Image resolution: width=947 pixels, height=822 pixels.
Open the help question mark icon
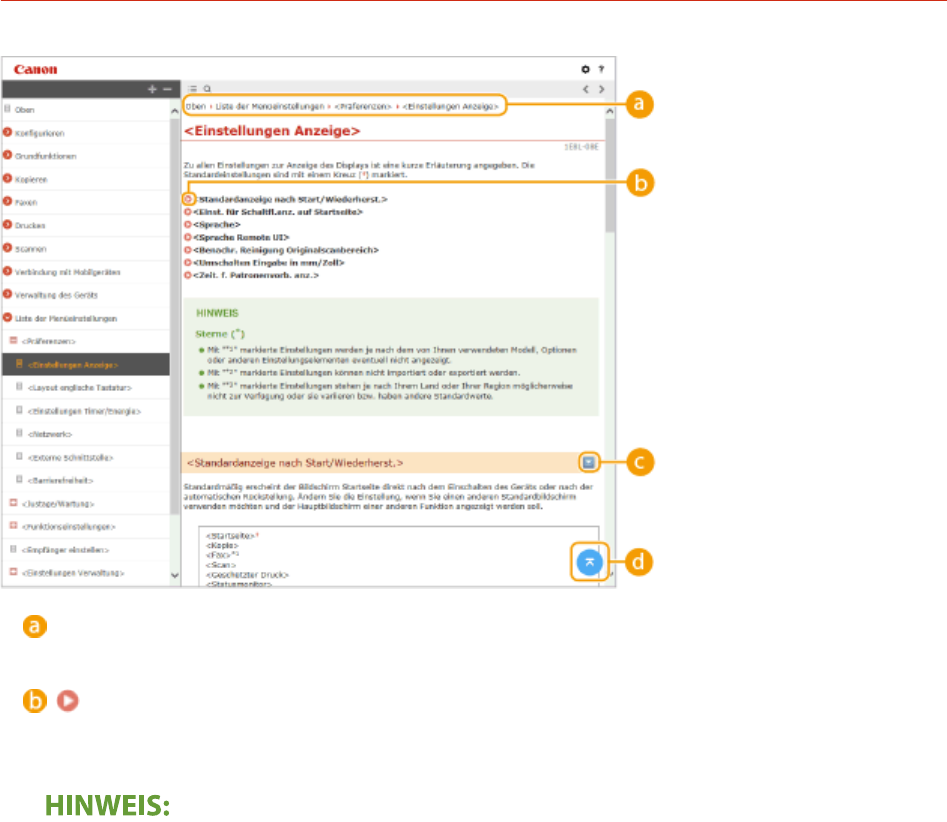pyautogui.click(x=601, y=69)
